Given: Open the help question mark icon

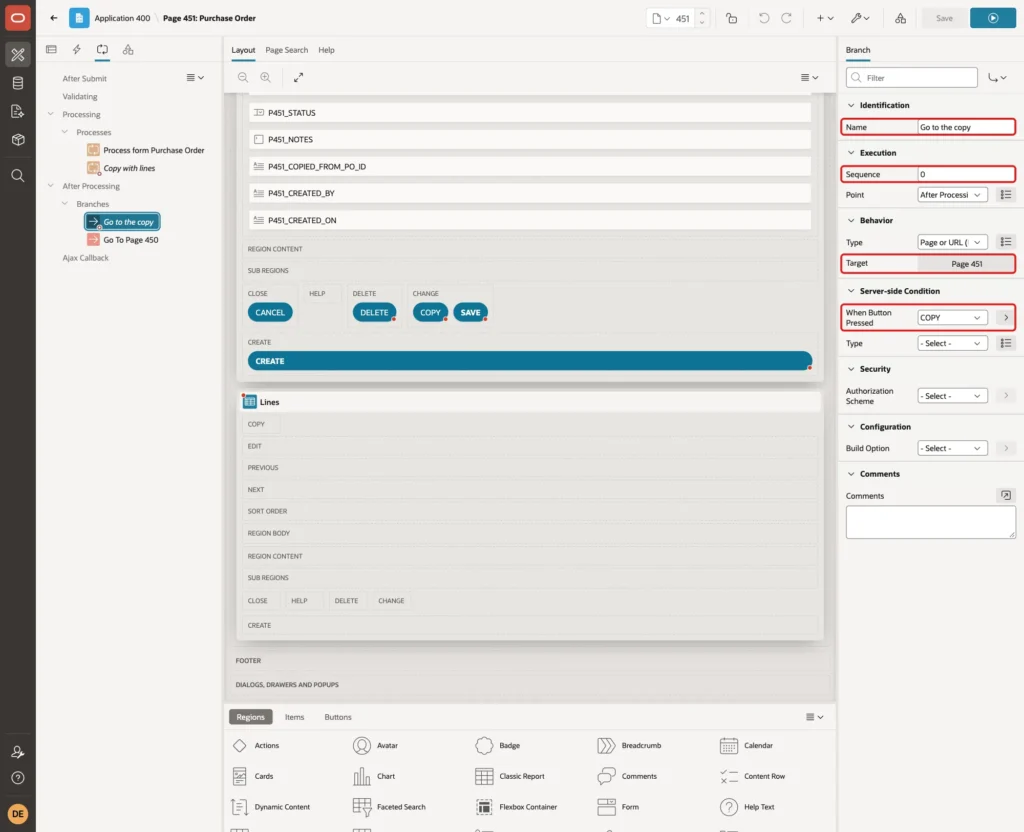Looking at the screenshot, I should click(x=18, y=778).
